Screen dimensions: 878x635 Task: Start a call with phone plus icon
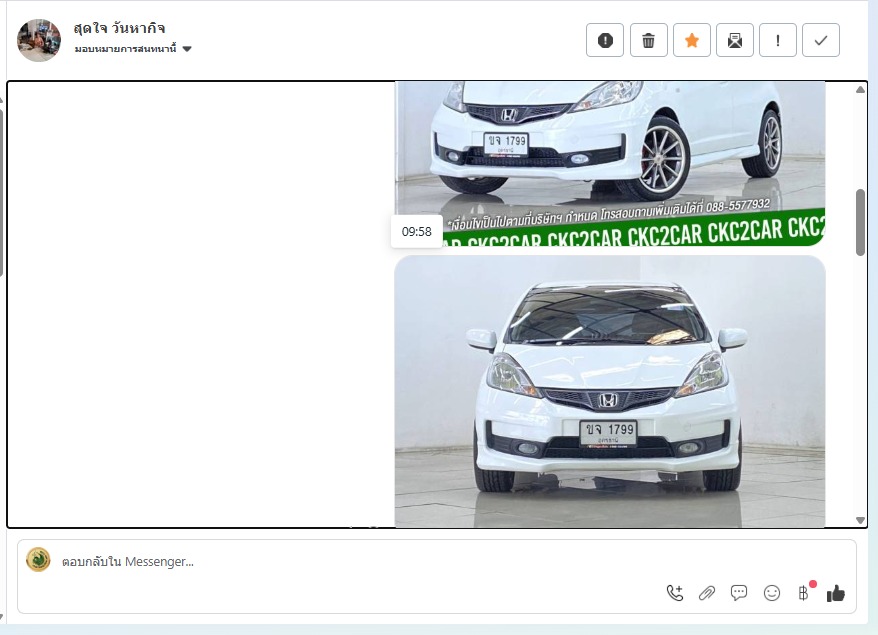[x=675, y=593]
